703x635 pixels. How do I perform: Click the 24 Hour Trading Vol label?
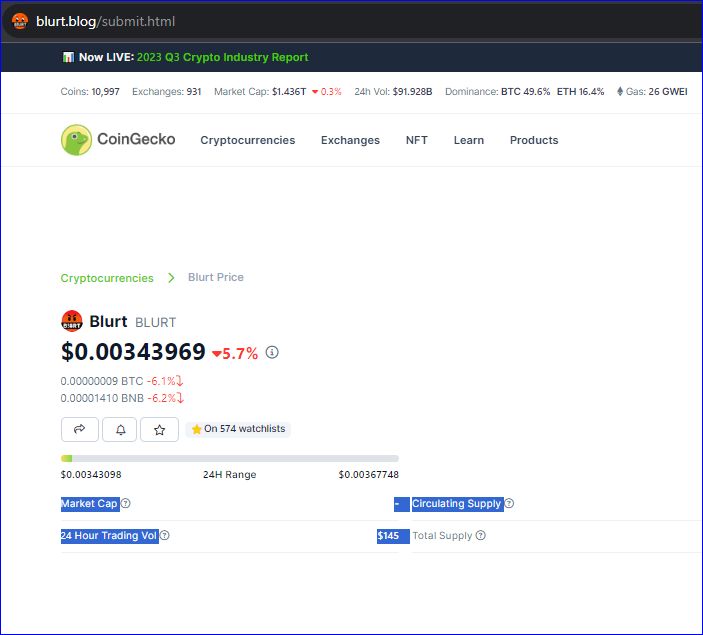tap(109, 535)
